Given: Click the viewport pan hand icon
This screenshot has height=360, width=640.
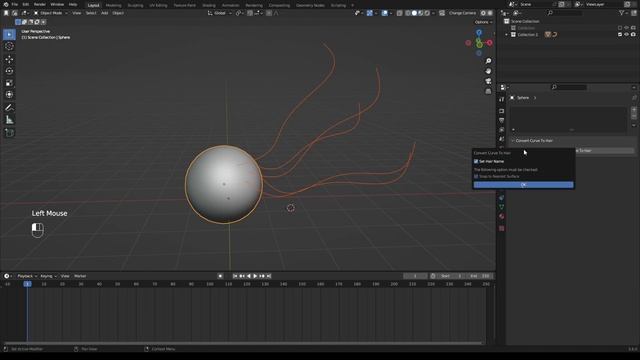Looking at the screenshot, I should (x=488, y=71).
